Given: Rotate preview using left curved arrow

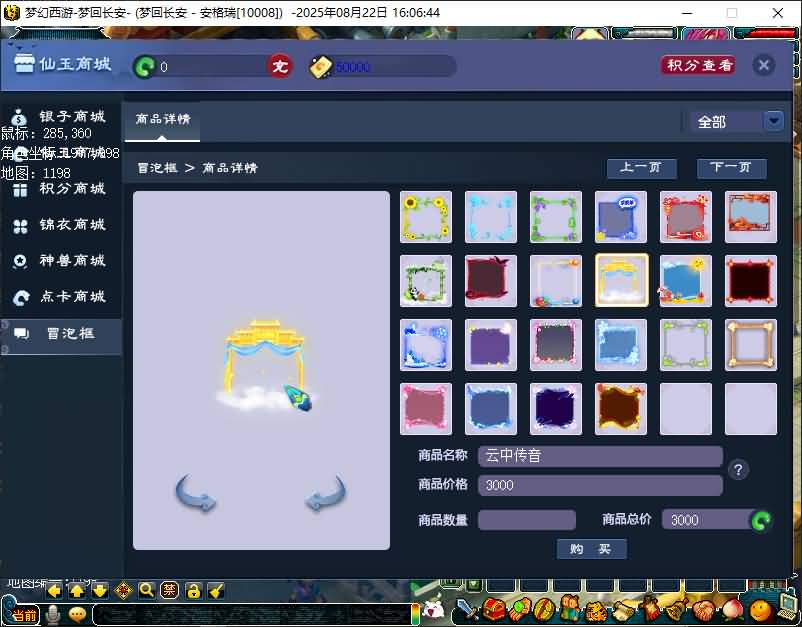Looking at the screenshot, I should coord(196,494).
